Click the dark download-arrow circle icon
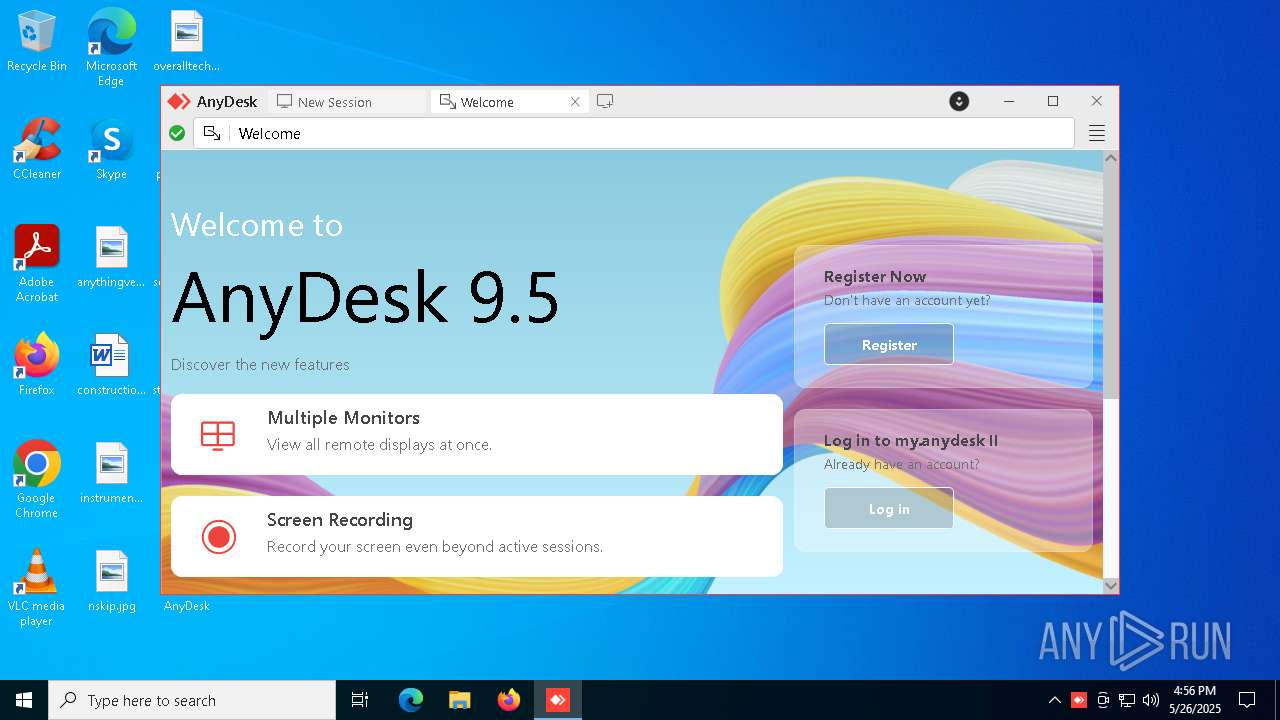 959,101
